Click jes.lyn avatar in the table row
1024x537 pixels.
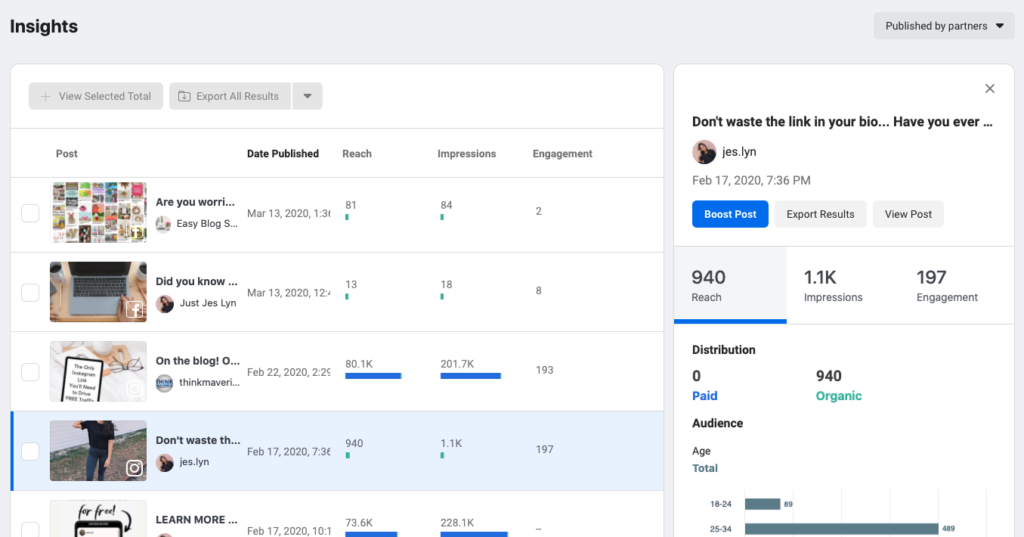point(165,463)
